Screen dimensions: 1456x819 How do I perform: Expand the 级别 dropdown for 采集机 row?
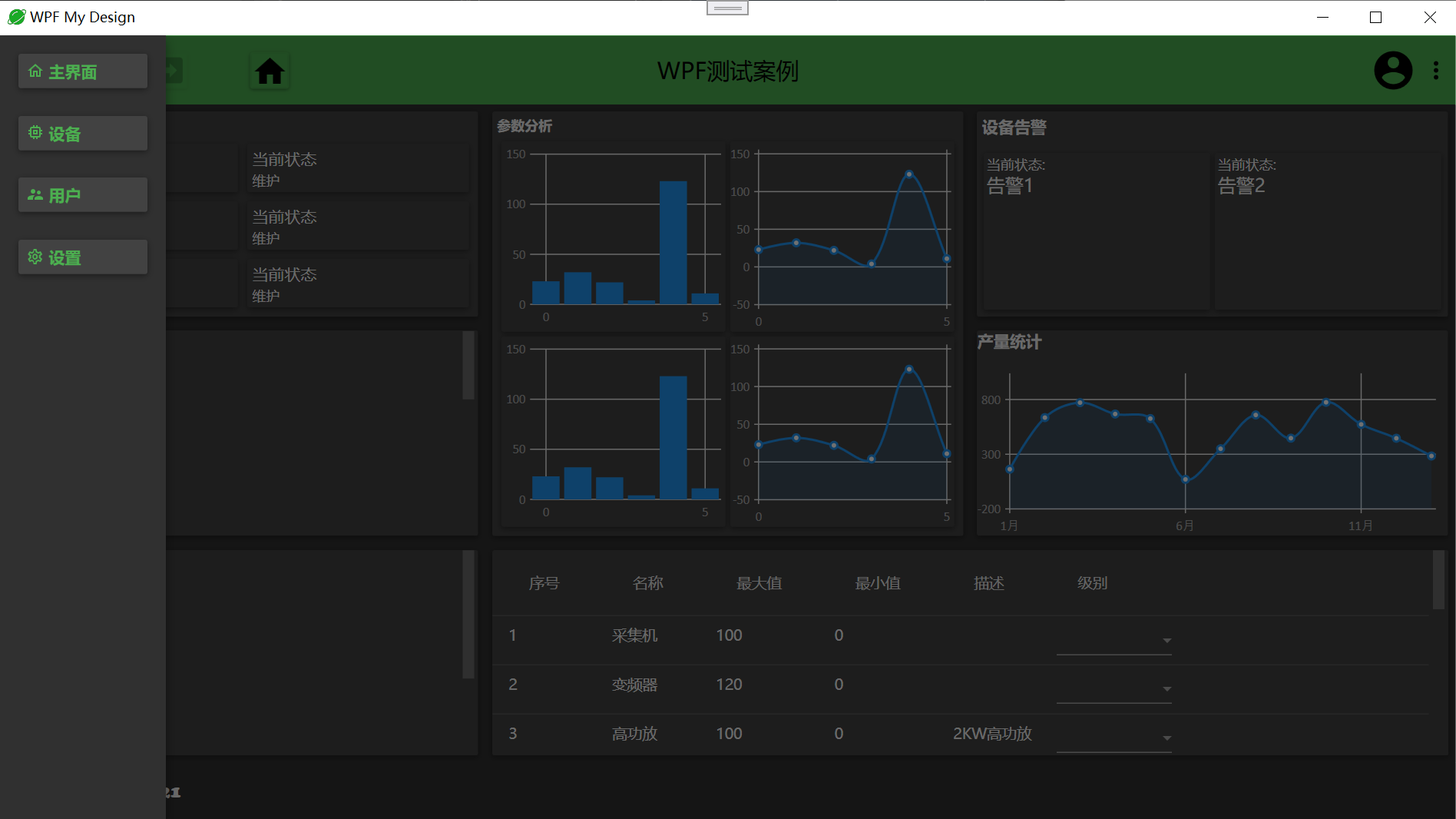tap(1114, 640)
